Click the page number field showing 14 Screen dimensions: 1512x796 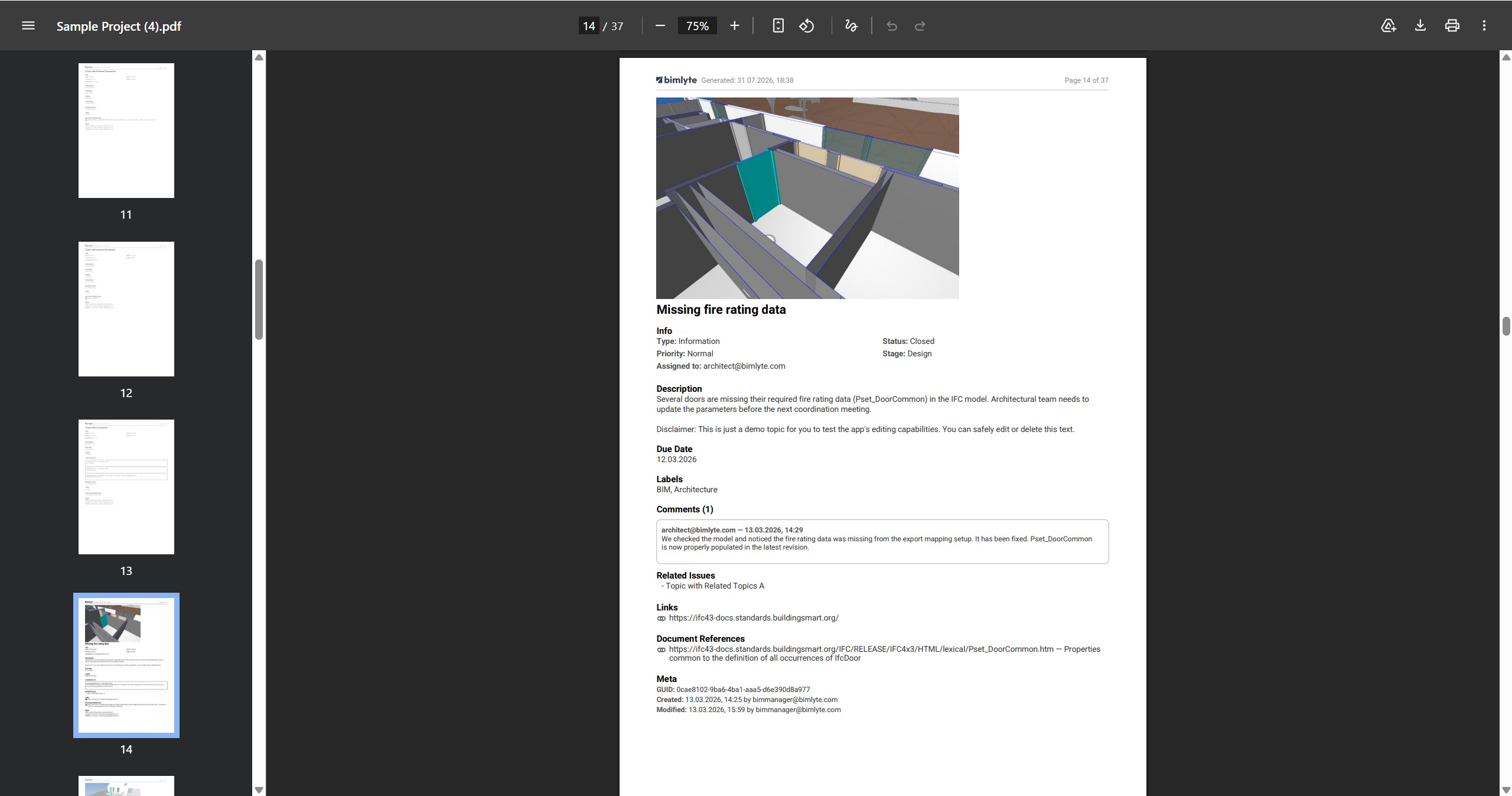pos(588,26)
